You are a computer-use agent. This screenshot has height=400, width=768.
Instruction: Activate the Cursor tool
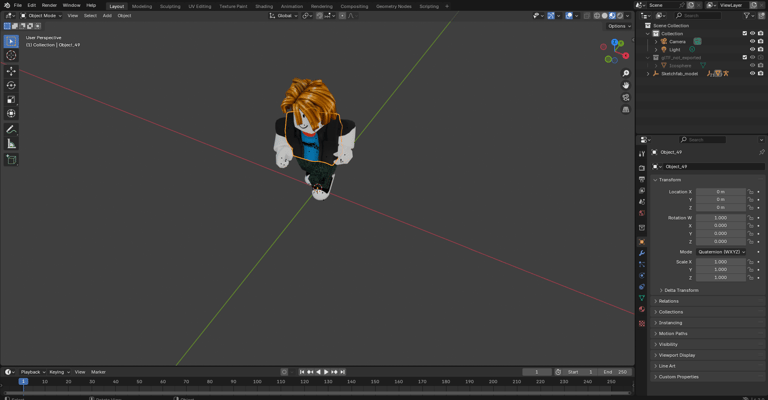(x=11, y=55)
